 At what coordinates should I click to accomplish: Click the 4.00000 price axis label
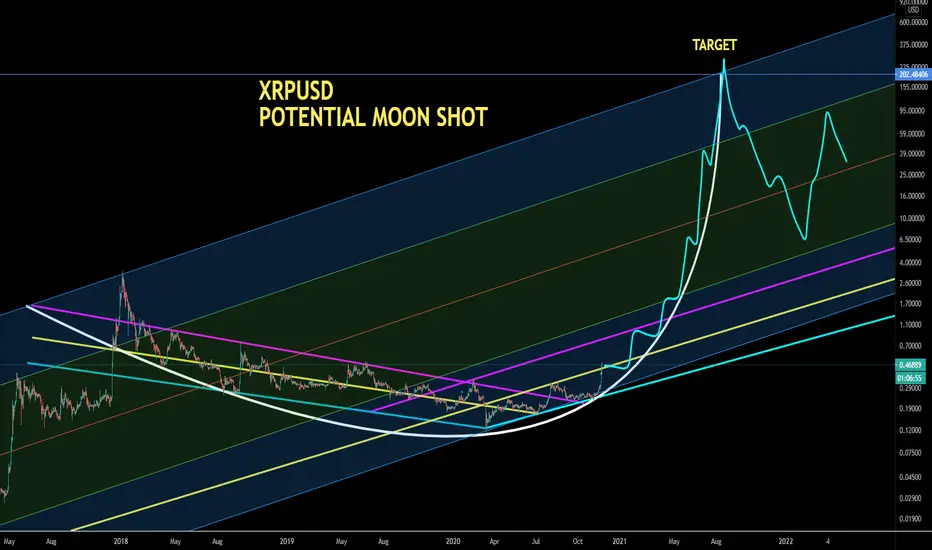pos(913,262)
